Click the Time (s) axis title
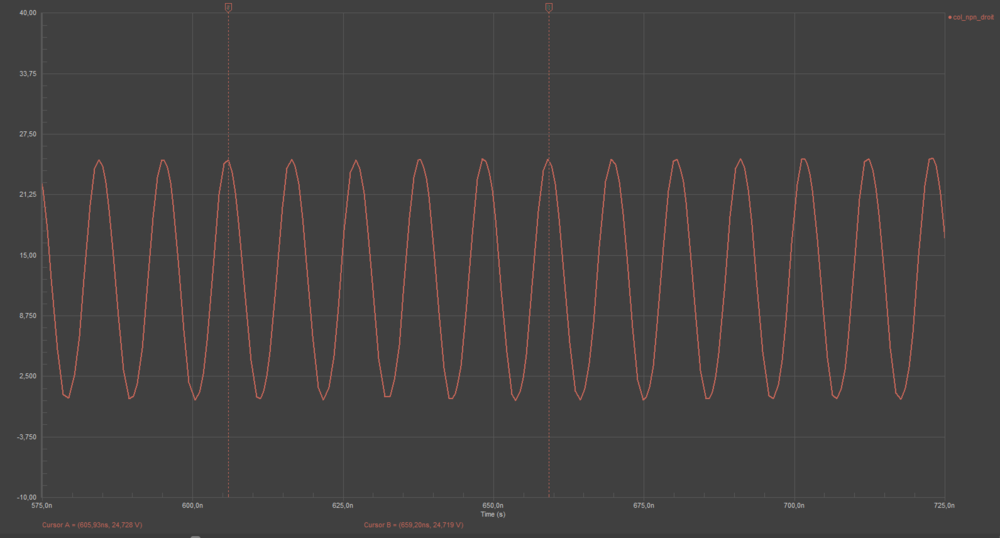1000x538 pixels. coord(493,515)
